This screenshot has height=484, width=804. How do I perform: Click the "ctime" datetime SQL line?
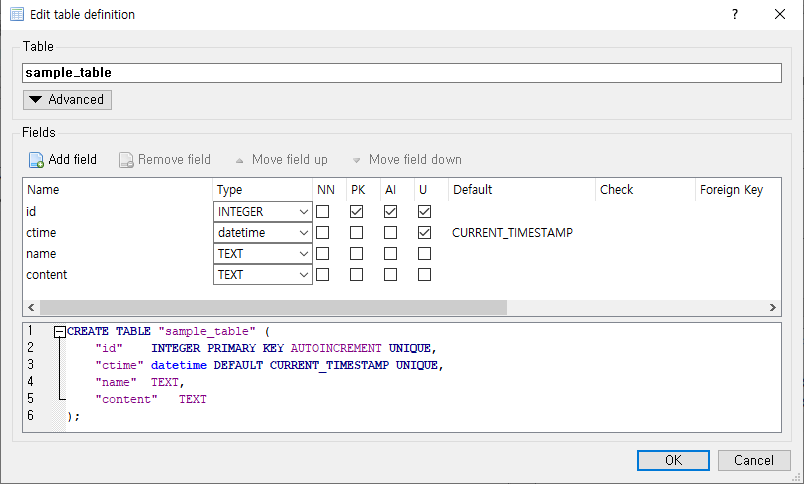pyautogui.click(x=269, y=365)
